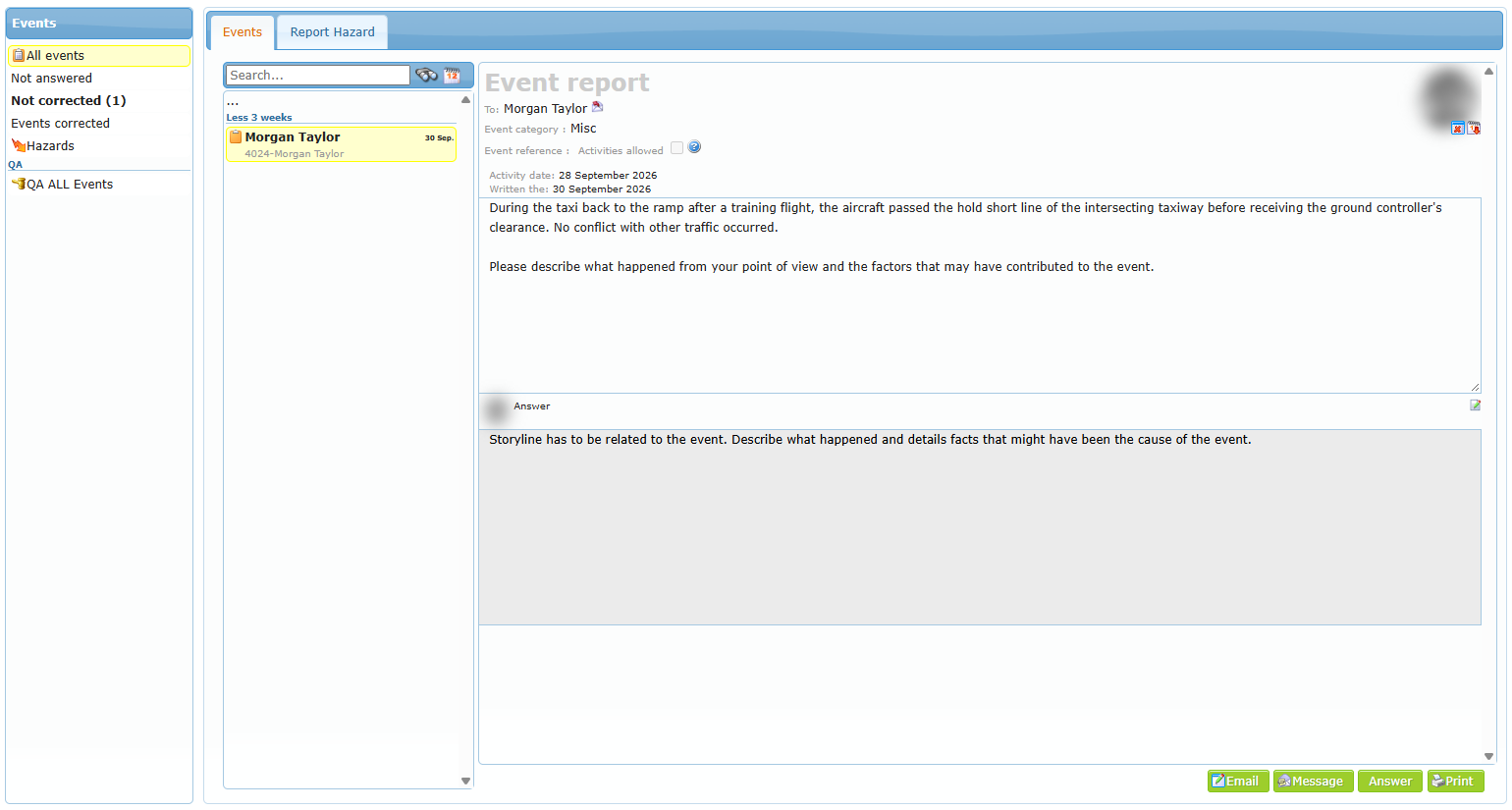Viewport: 1512px width, 810px height.
Task: Toggle the Activities allowed checkbox
Action: (x=676, y=148)
